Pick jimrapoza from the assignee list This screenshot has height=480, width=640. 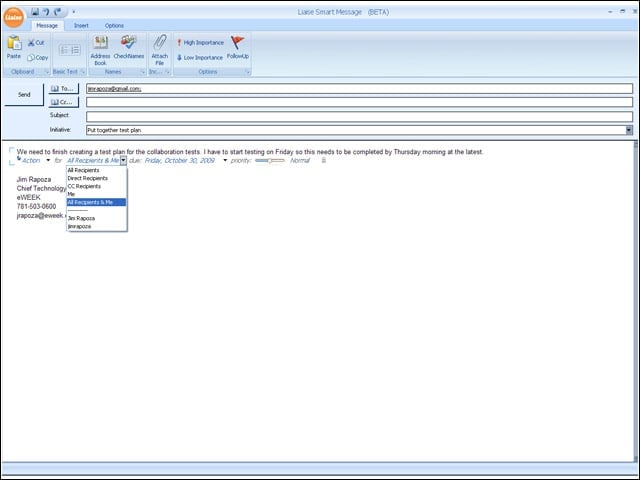(x=96, y=226)
